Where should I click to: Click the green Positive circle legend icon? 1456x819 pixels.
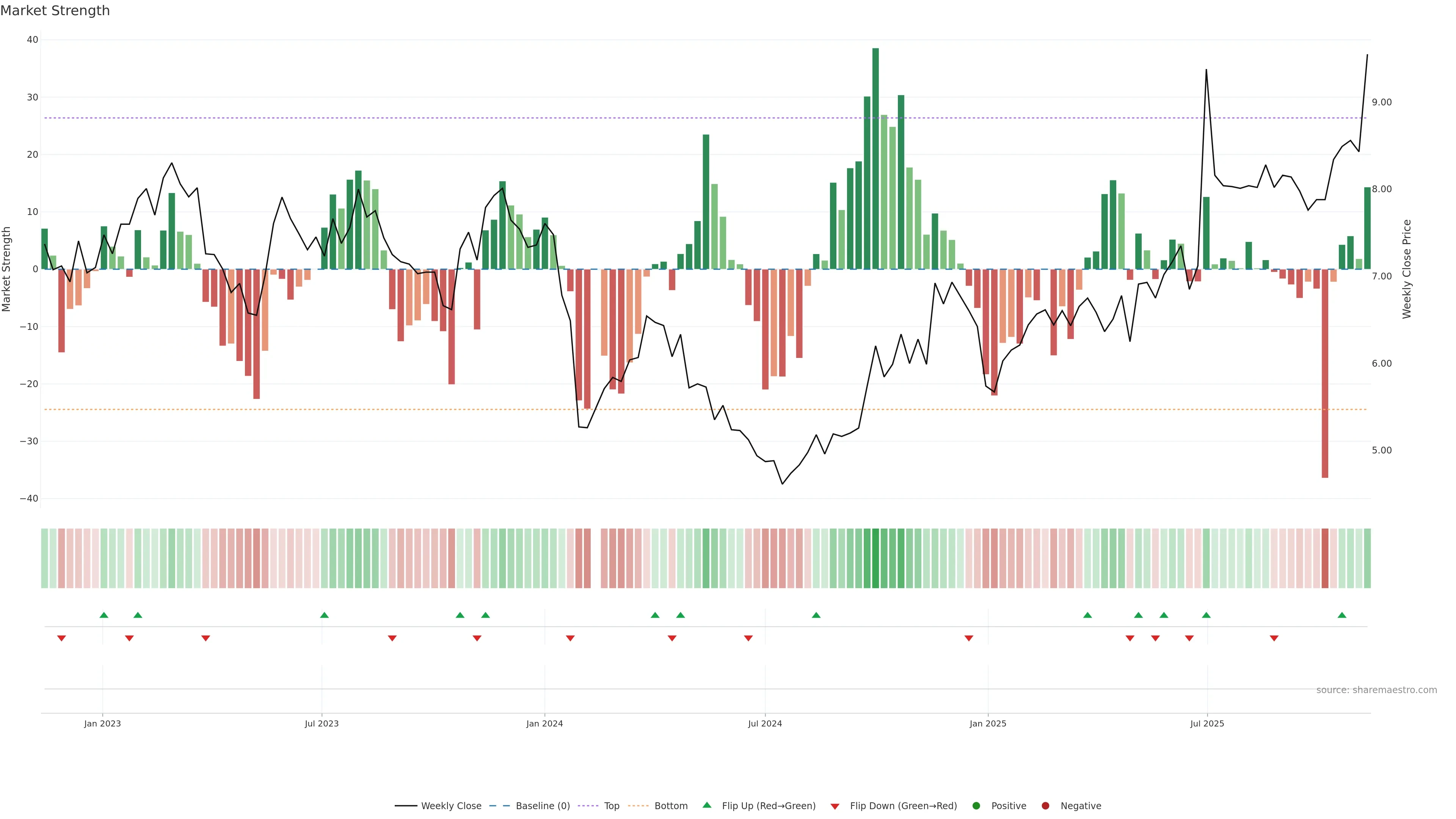click(976, 805)
